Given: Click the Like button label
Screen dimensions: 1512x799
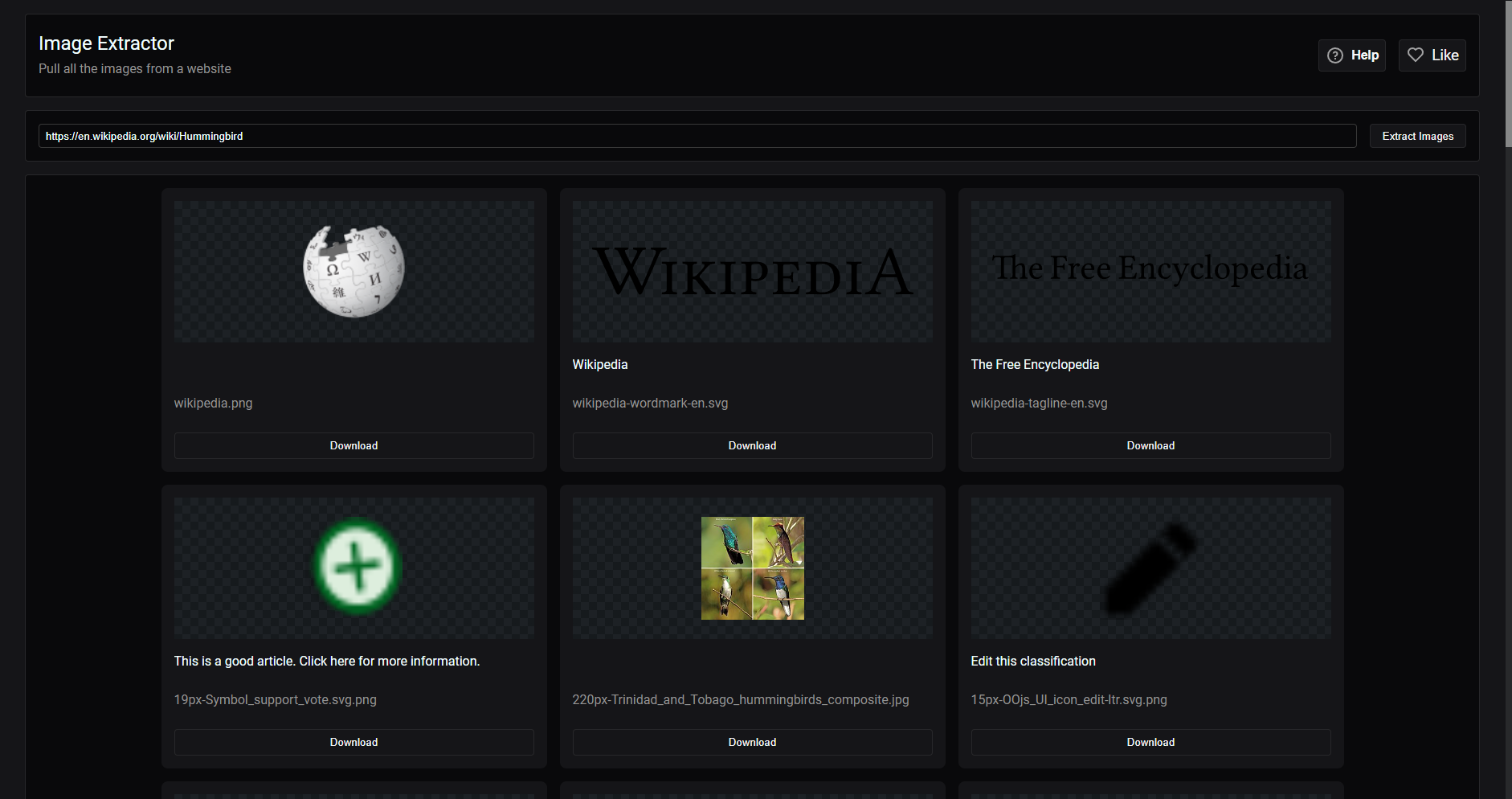Looking at the screenshot, I should 1445,55.
